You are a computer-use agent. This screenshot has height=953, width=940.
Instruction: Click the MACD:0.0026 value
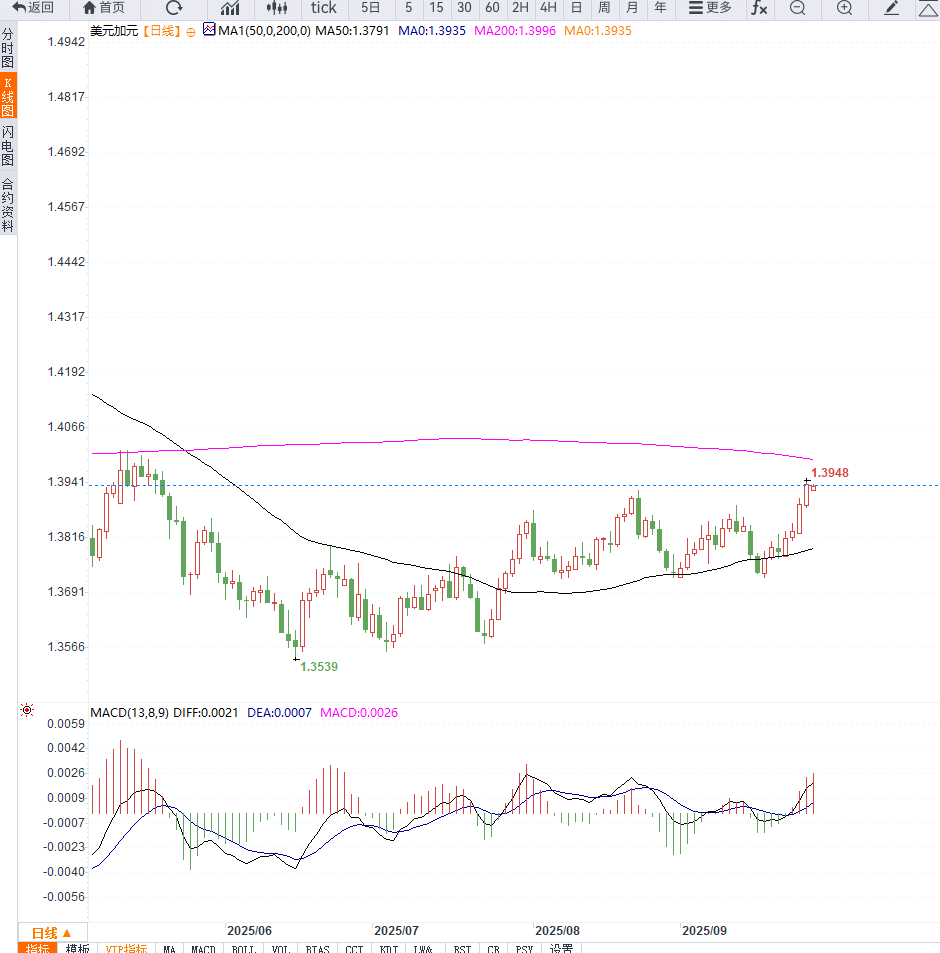tap(359, 712)
